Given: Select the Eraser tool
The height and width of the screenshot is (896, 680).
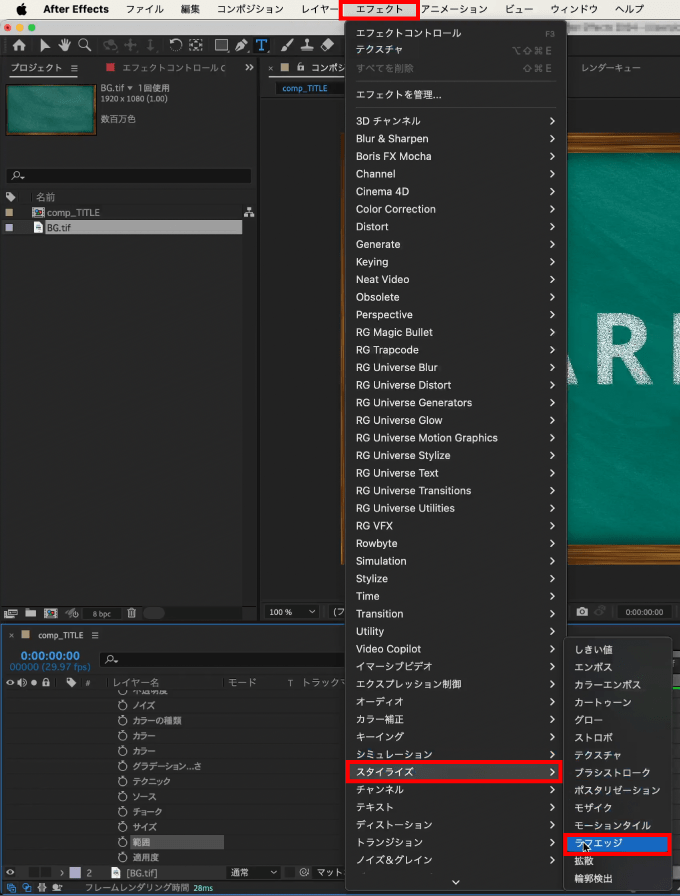Looking at the screenshot, I should tap(327, 45).
